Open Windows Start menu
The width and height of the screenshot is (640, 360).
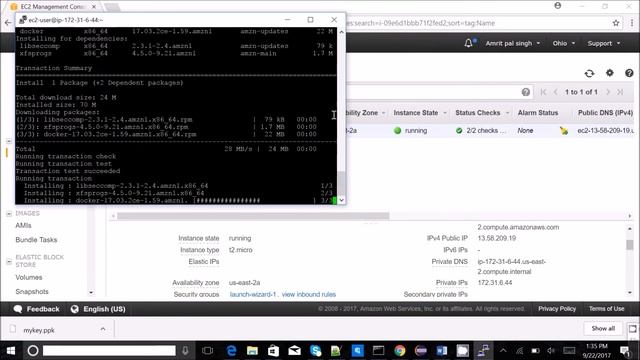[x=11, y=351]
